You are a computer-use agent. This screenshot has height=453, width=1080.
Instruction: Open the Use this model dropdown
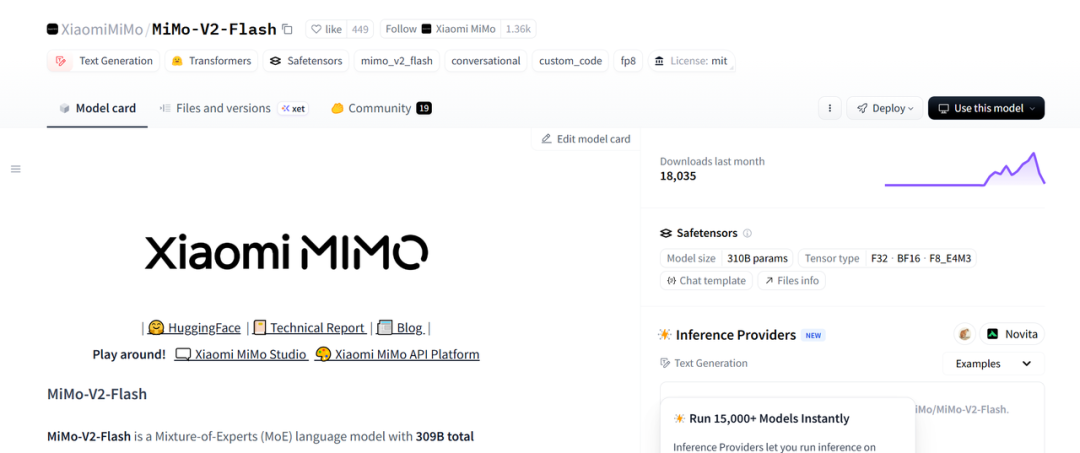[986, 108]
